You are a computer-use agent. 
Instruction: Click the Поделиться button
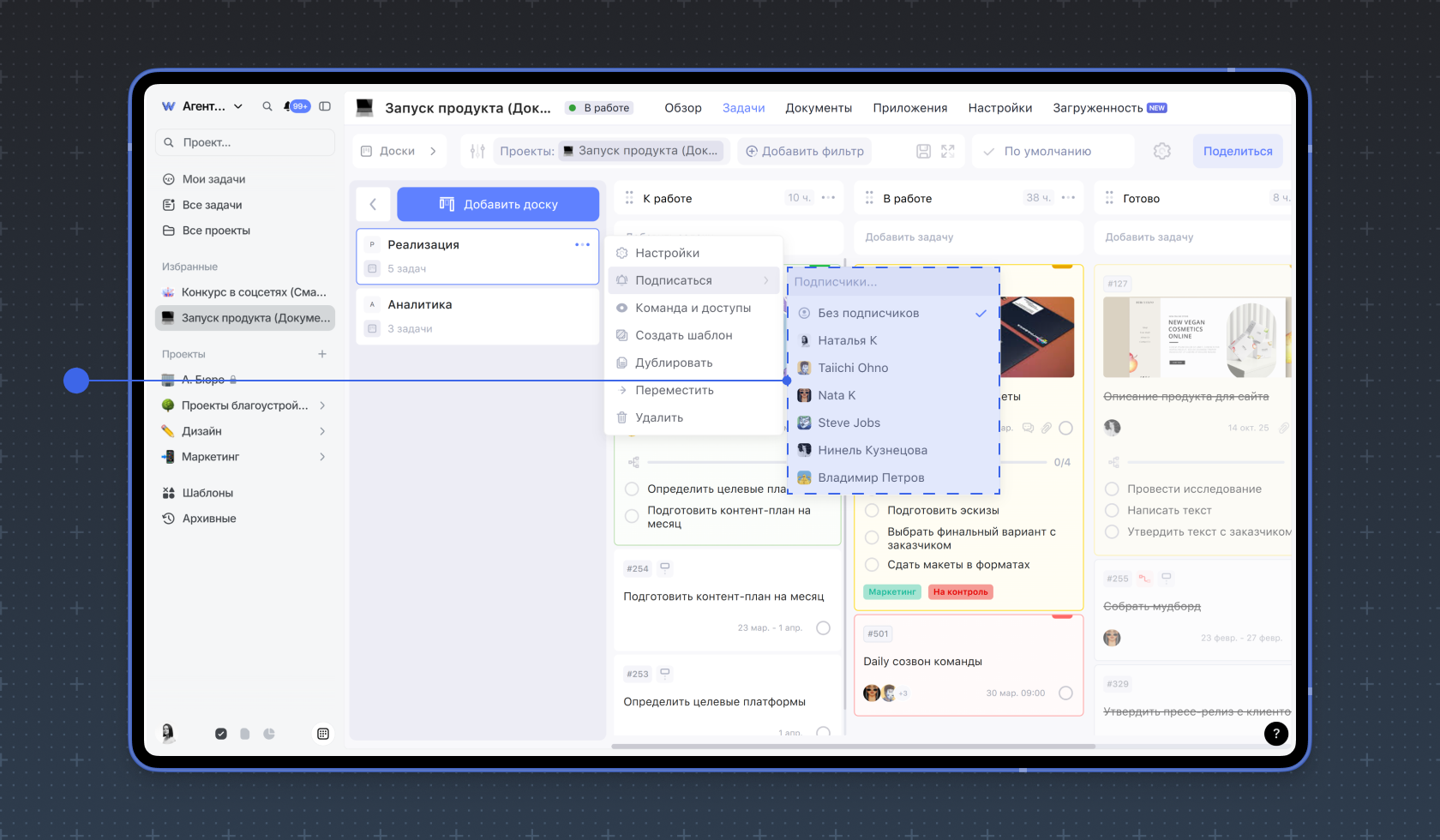(x=1237, y=151)
